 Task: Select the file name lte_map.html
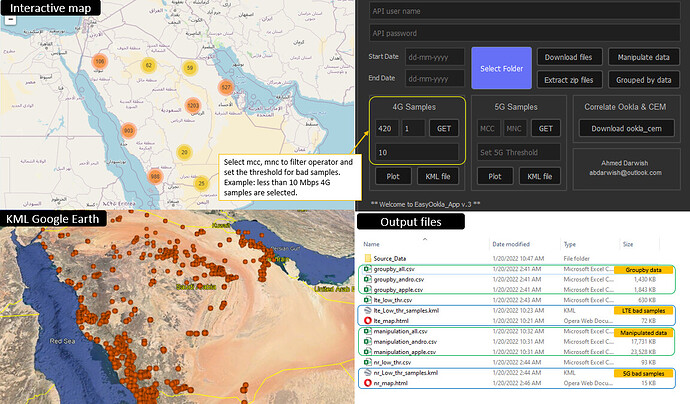(391, 321)
